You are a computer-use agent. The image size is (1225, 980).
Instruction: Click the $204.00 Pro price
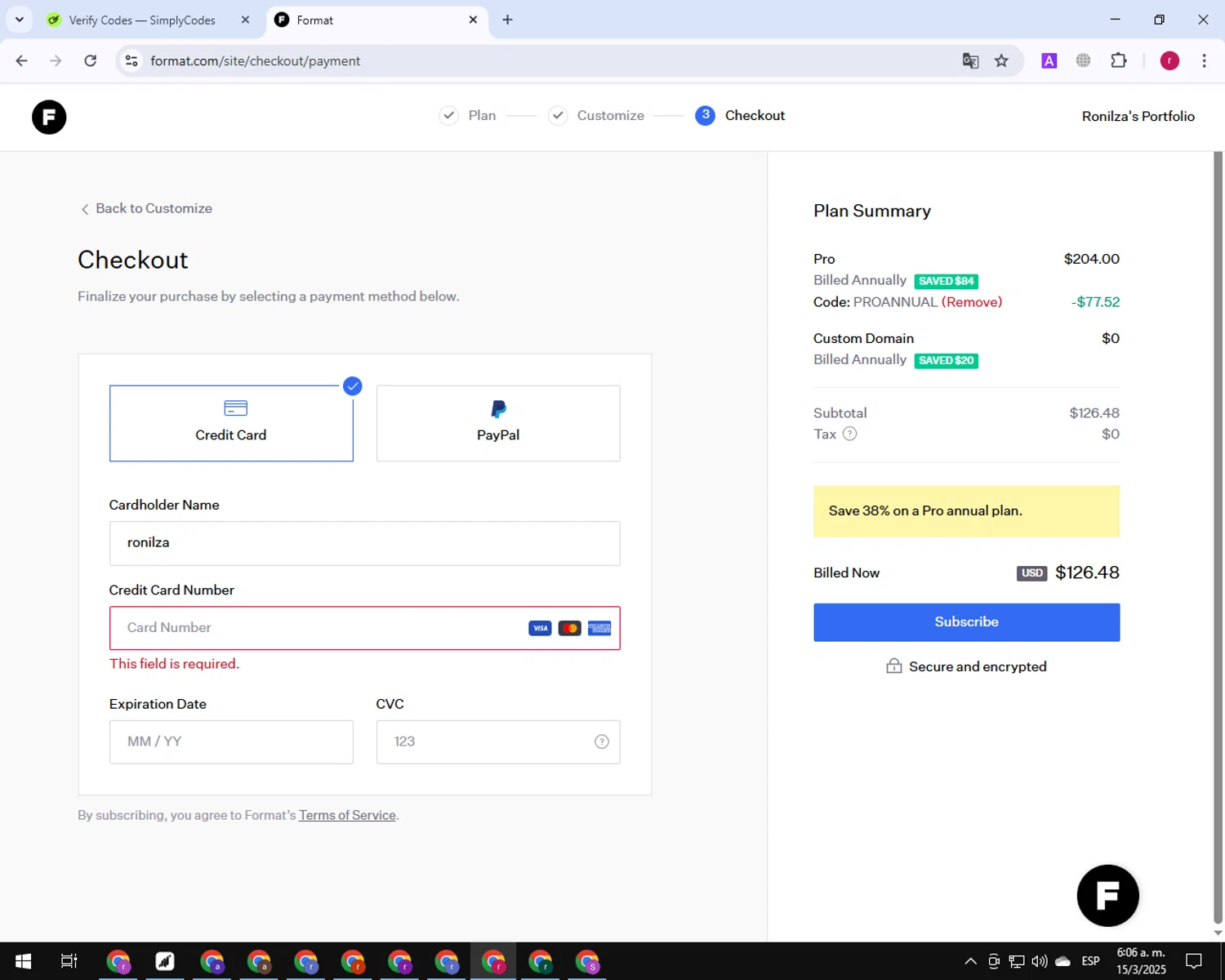coord(1091,259)
